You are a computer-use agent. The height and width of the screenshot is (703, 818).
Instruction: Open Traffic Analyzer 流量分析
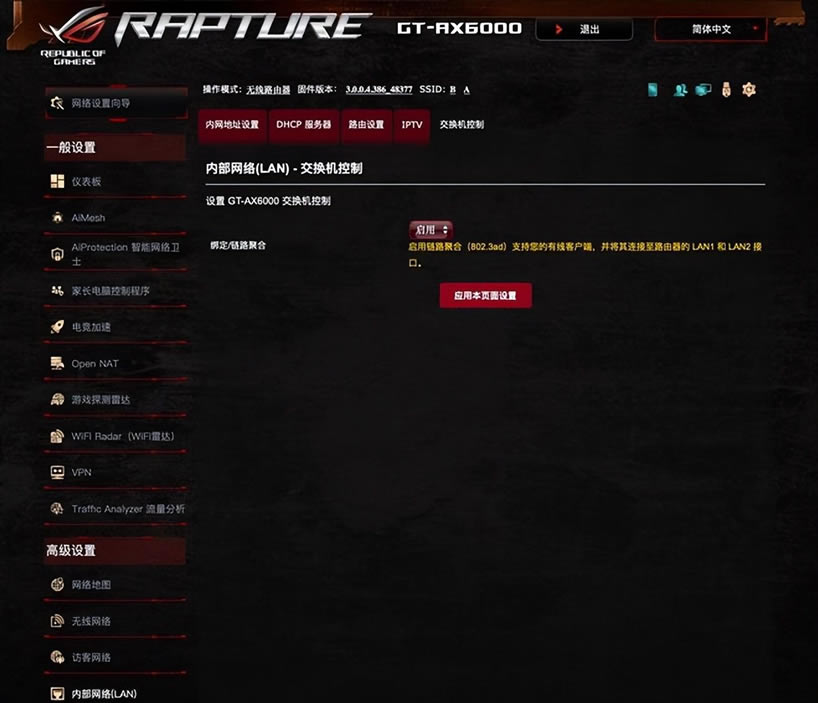[116, 508]
